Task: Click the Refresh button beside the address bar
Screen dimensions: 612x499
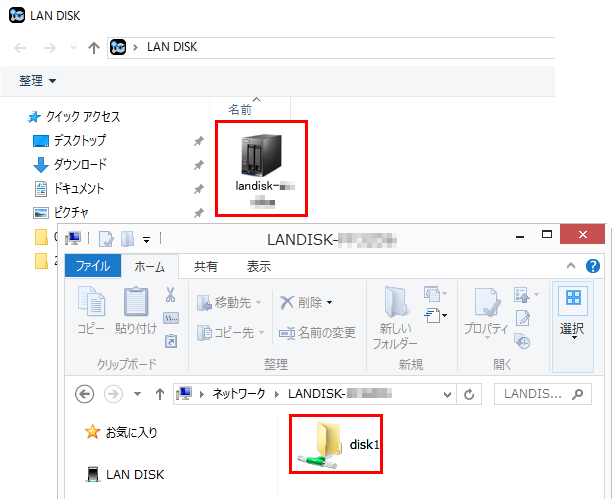Action: (469, 395)
